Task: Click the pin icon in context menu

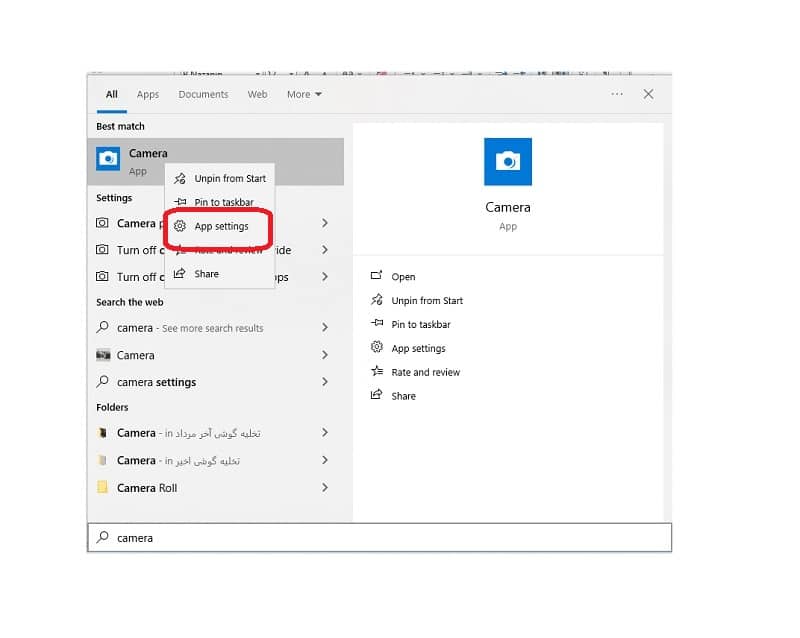Action: pyautogui.click(x=180, y=202)
